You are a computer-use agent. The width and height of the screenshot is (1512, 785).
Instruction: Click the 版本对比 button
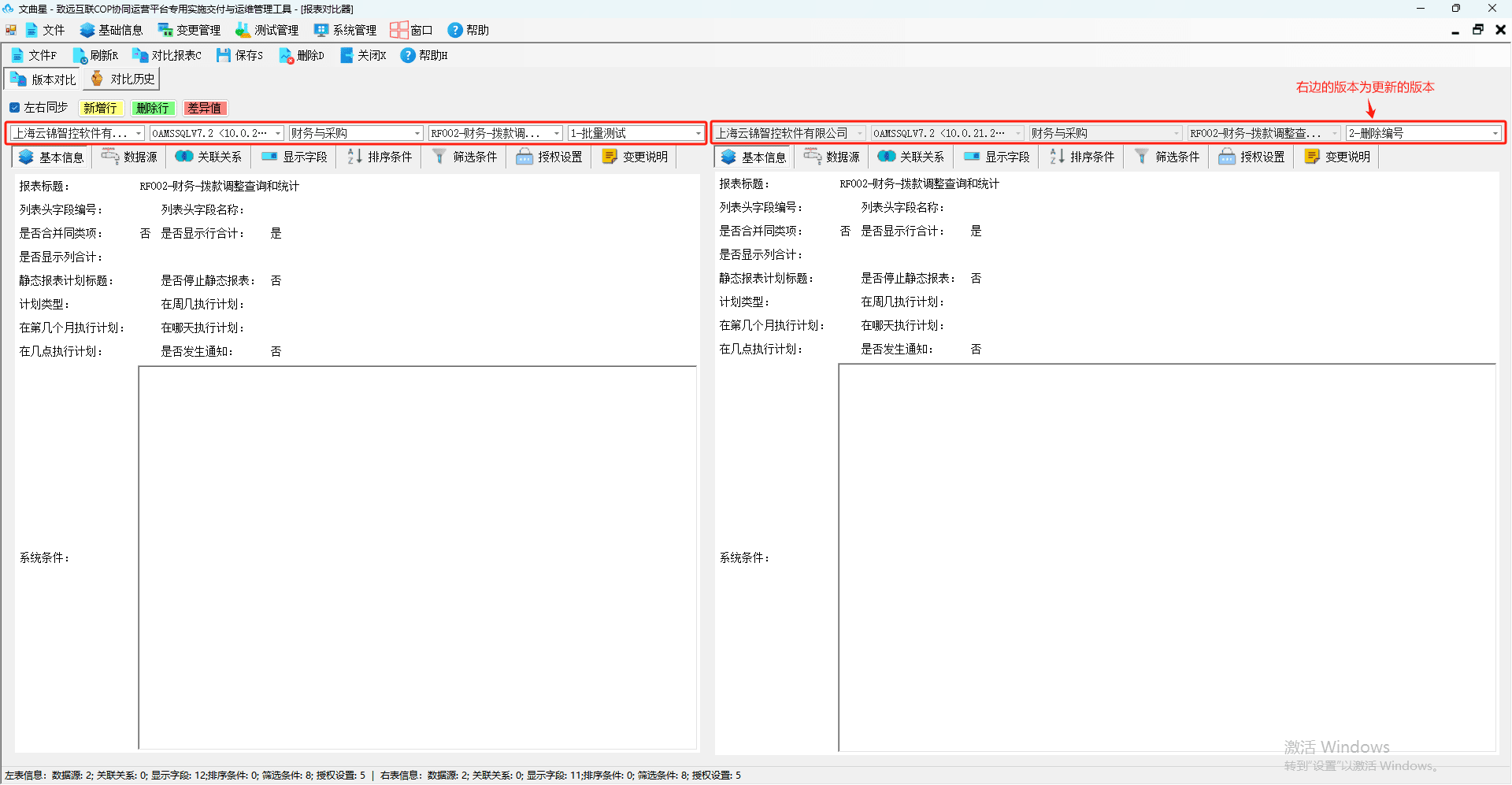click(43, 80)
